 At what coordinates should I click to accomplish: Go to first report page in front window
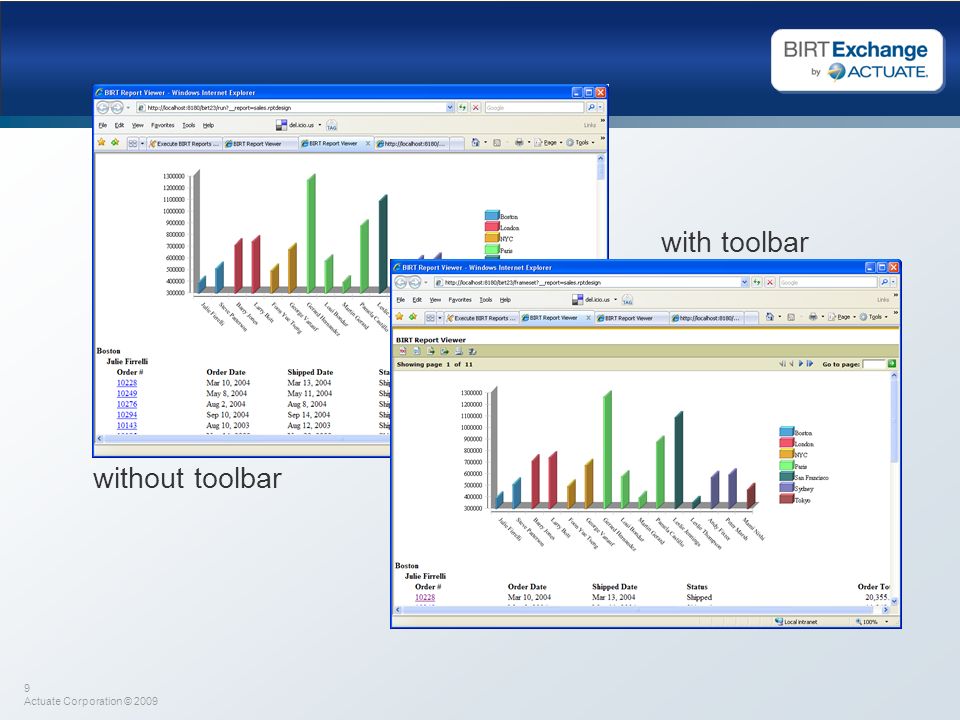coord(782,364)
